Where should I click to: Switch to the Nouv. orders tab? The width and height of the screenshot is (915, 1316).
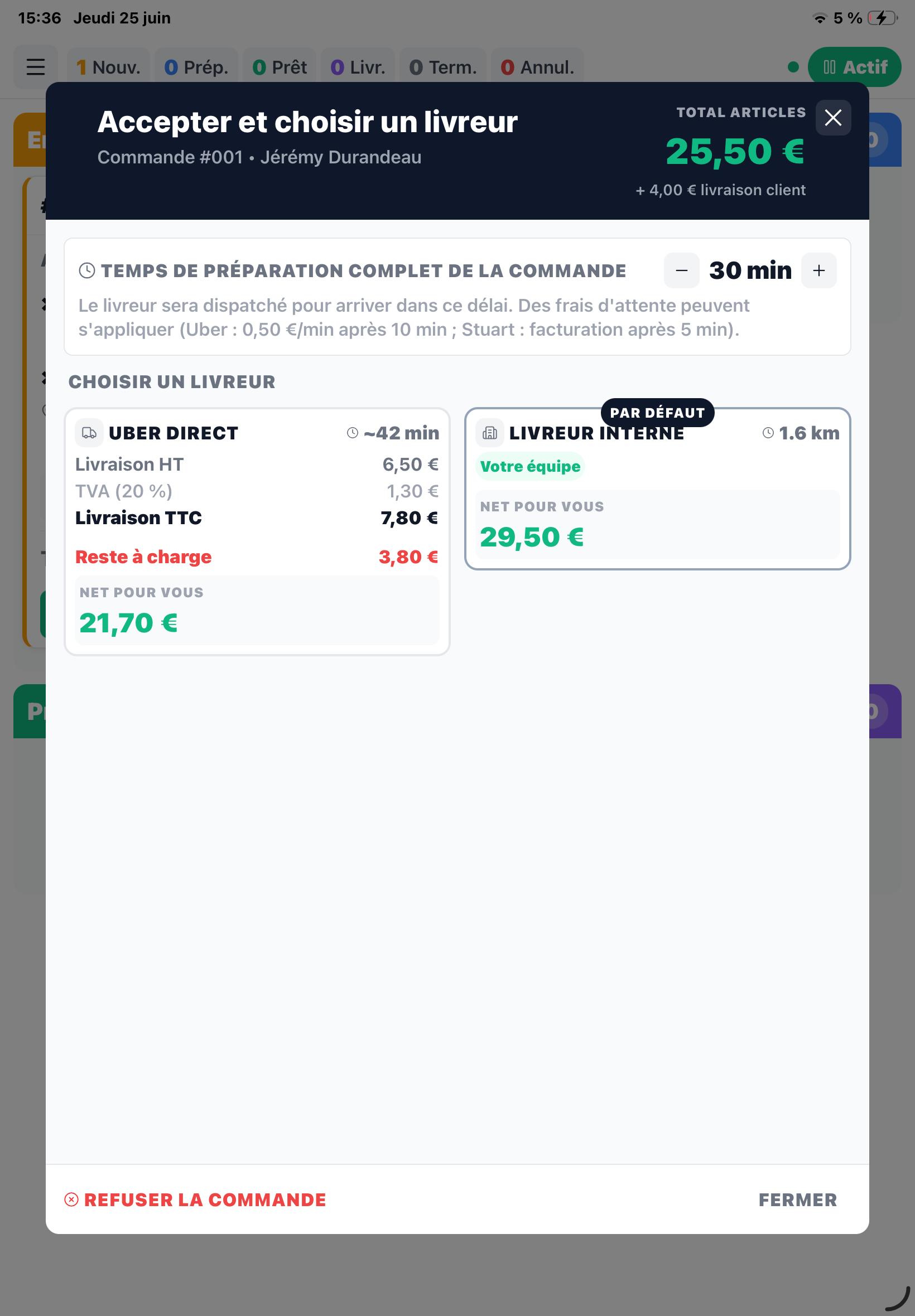[x=108, y=67]
